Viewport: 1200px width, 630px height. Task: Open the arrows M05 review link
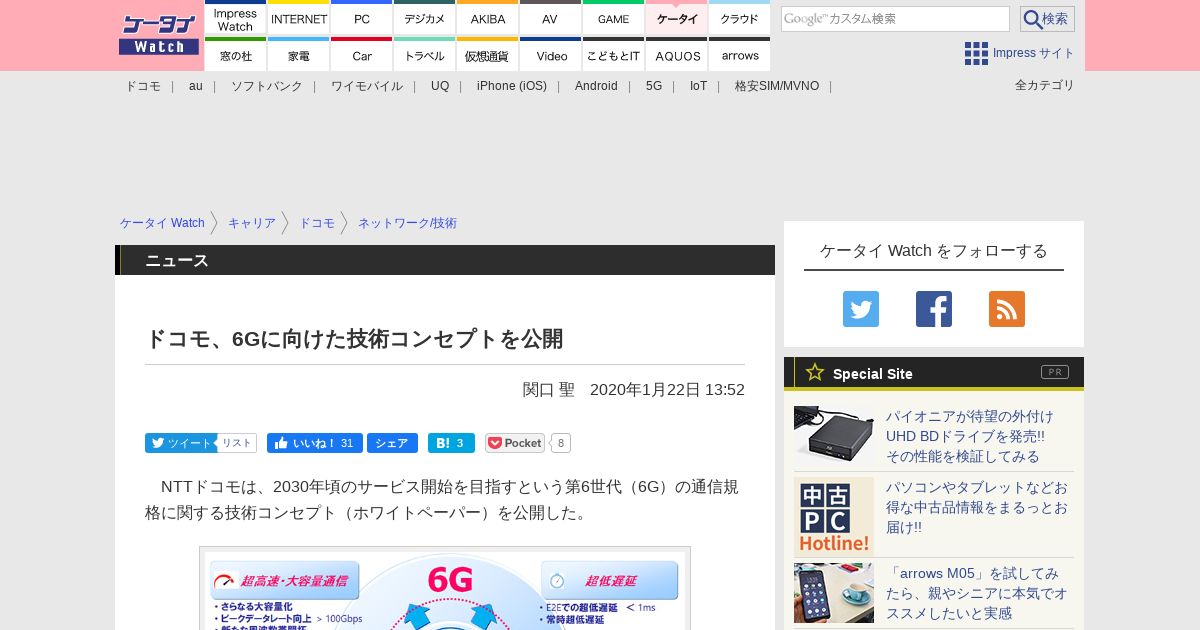(x=977, y=593)
